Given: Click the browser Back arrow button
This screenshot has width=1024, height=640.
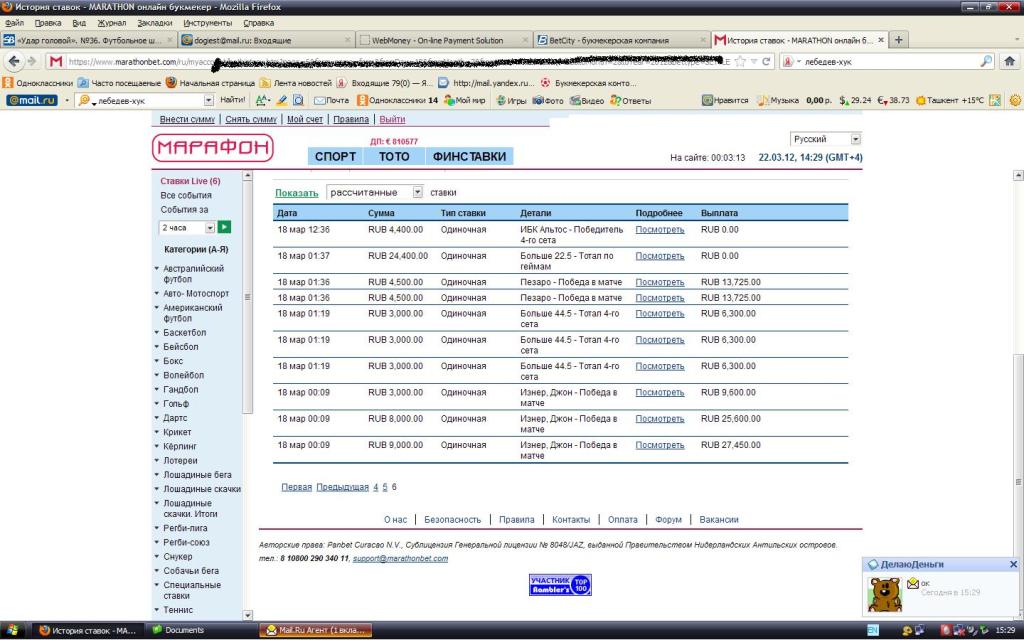Looking at the screenshot, I should click(14, 61).
